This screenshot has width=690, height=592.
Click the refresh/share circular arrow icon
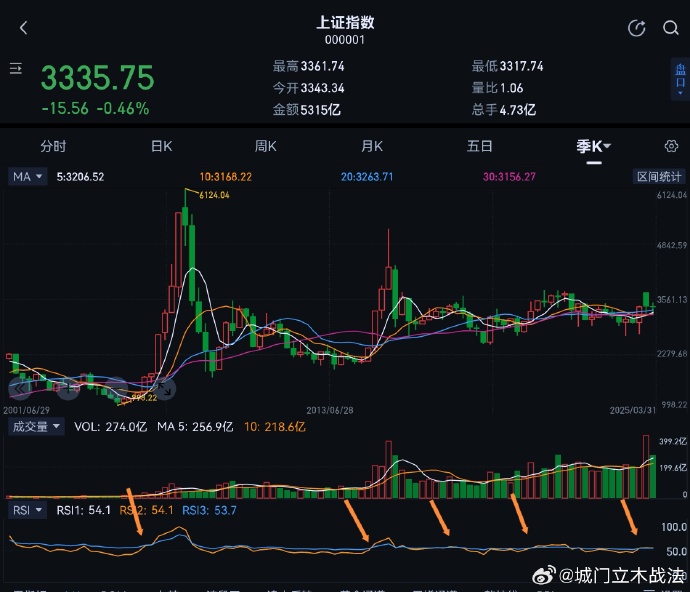[636, 28]
